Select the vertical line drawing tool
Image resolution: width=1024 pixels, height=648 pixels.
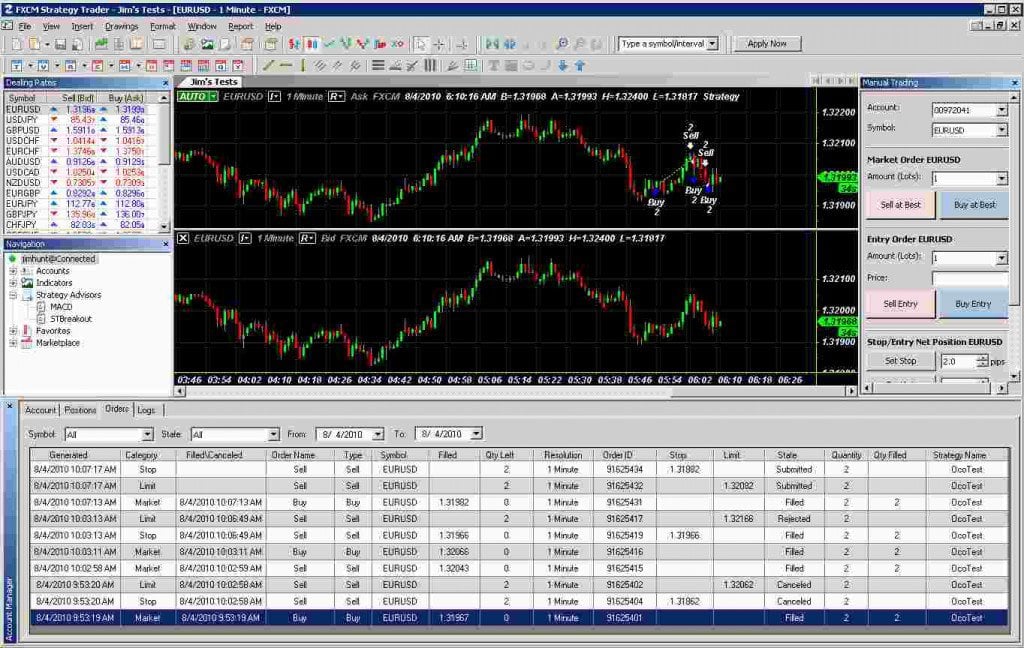point(302,65)
